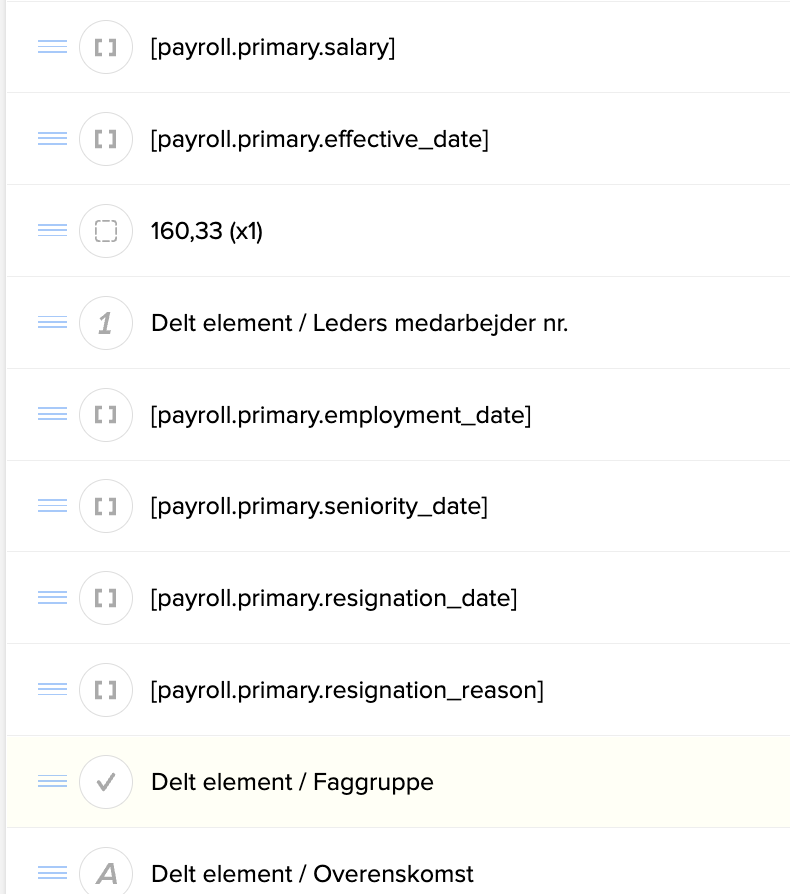The image size is (790, 894).
Task: Select the dashed-box icon next to 160,33 (x1)
Action: point(106,230)
